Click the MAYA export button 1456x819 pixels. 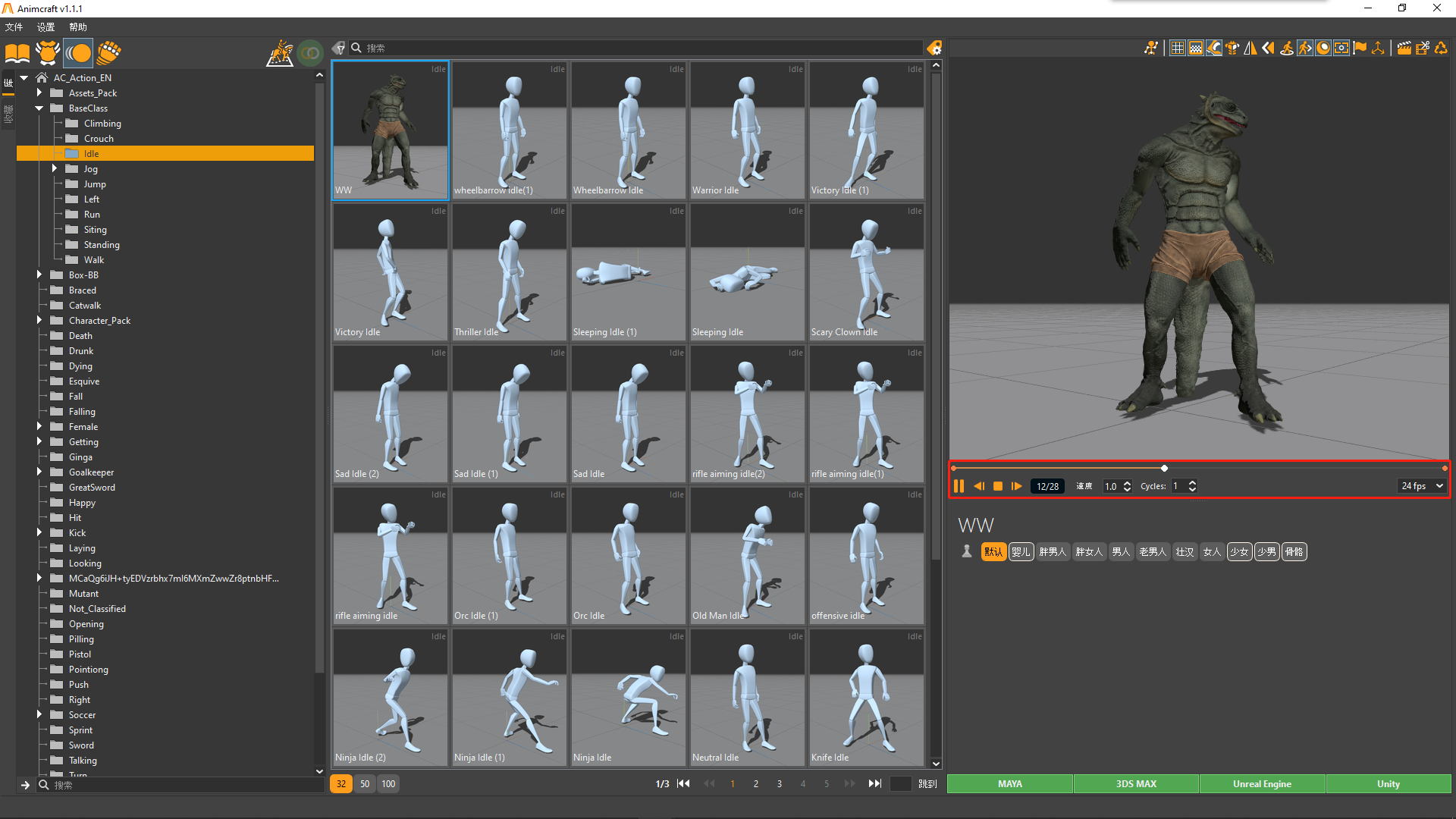tap(1009, 783)
